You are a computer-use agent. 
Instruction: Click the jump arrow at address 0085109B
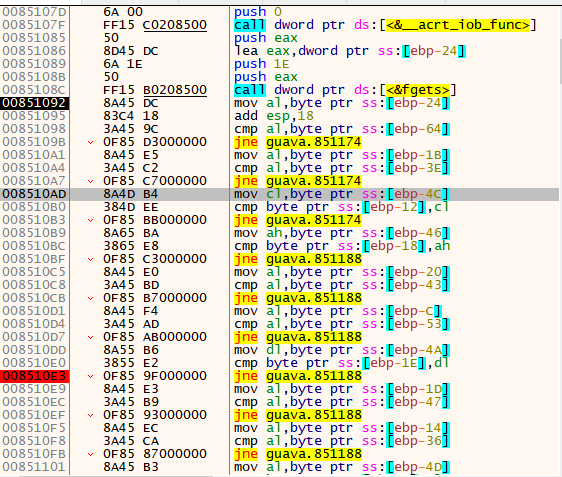[x=91, y=142]
